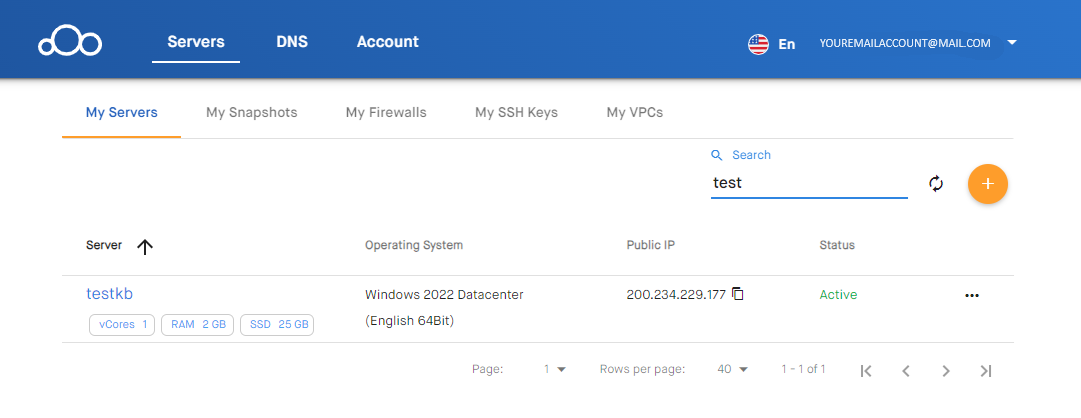Open testkb more actions menu

click(x=972, y=295)
